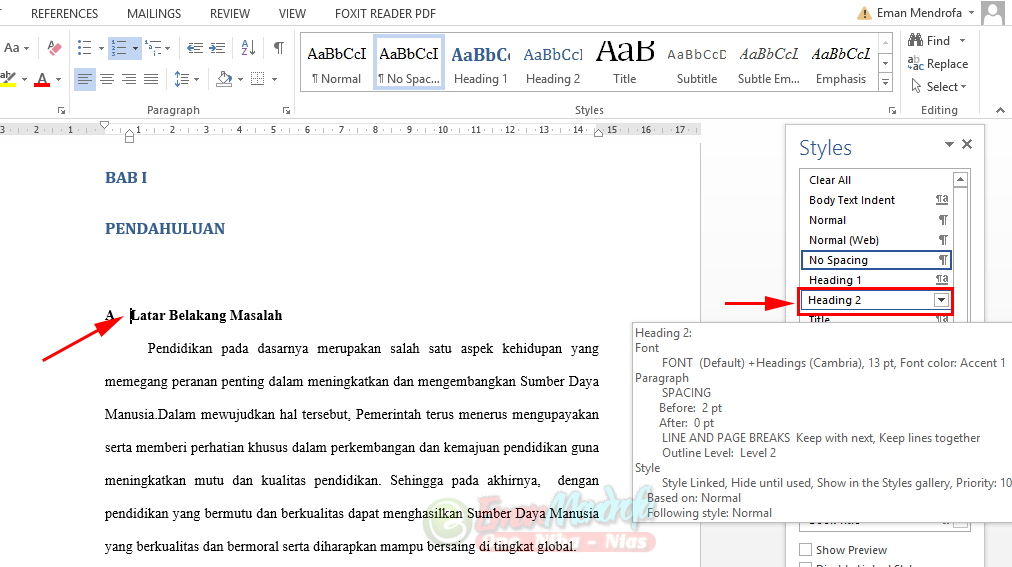Click the Line and Paragraph Spacing icon
Image resolution: width=1012 pixels, height=567 pixels.
click(x=182, y=79)
